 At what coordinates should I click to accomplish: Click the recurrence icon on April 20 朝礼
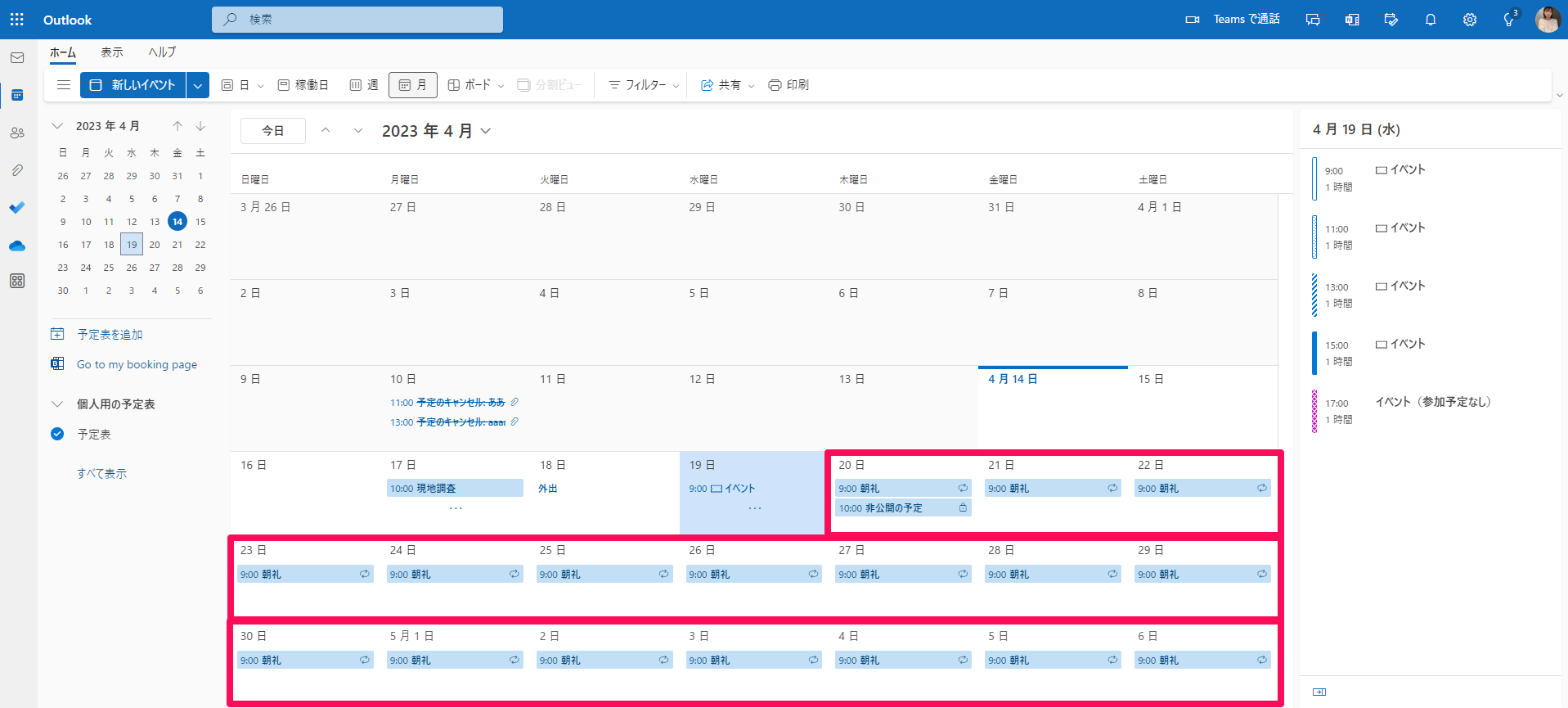coord(963,488)
